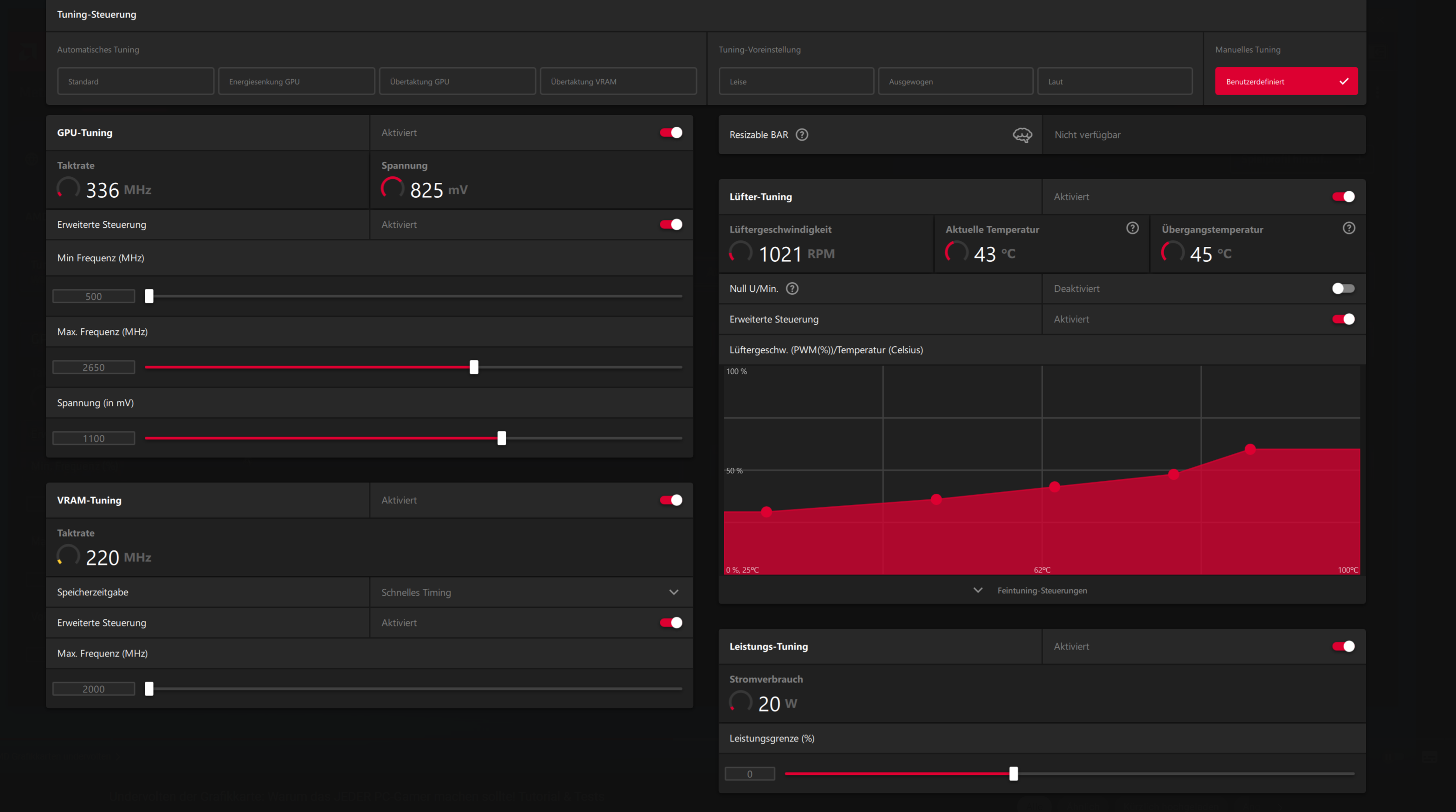Click the lowest fan curve point
Viewport: 1456px width, 812px height.
[x=767, y=511]
